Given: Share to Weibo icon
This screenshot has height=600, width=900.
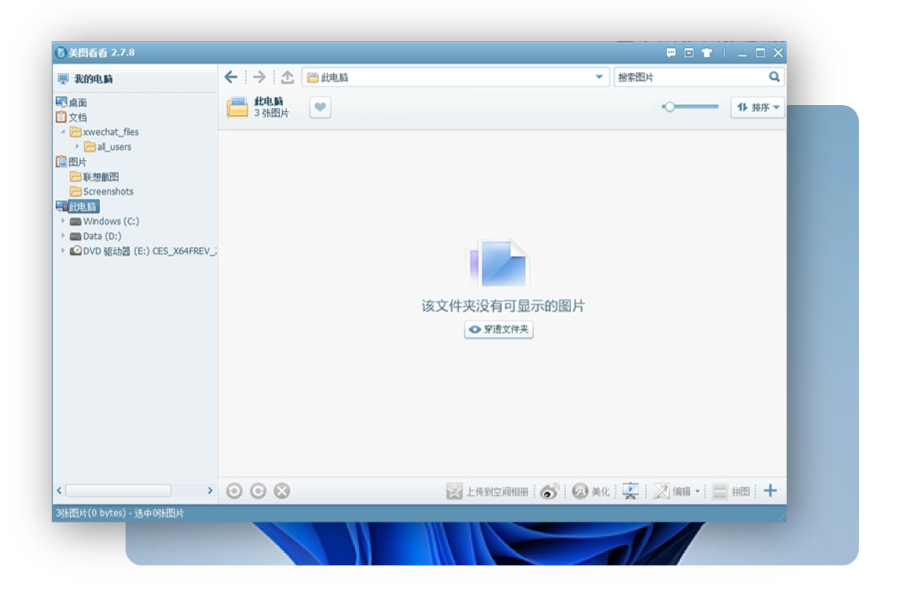Looking at the screenshot, I should click(x=549, y=491).
